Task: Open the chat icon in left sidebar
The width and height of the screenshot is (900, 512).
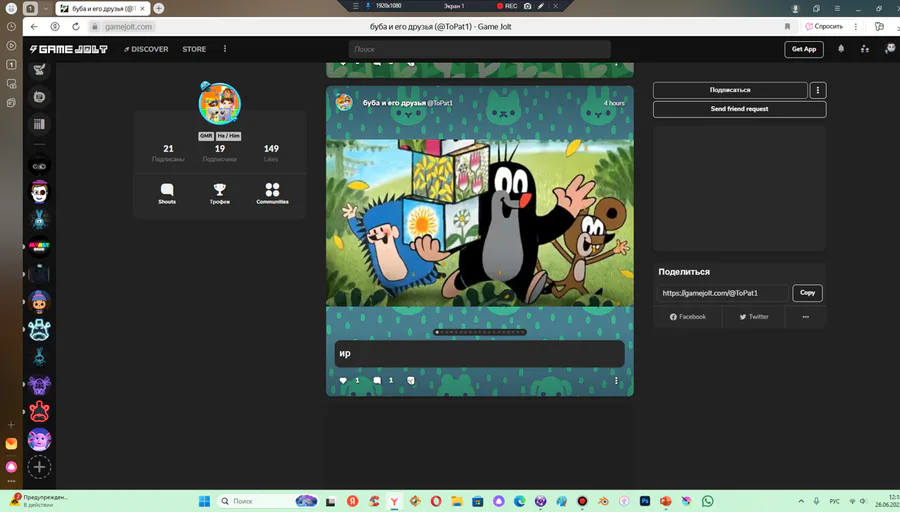Action: click(x=39, y=97)
